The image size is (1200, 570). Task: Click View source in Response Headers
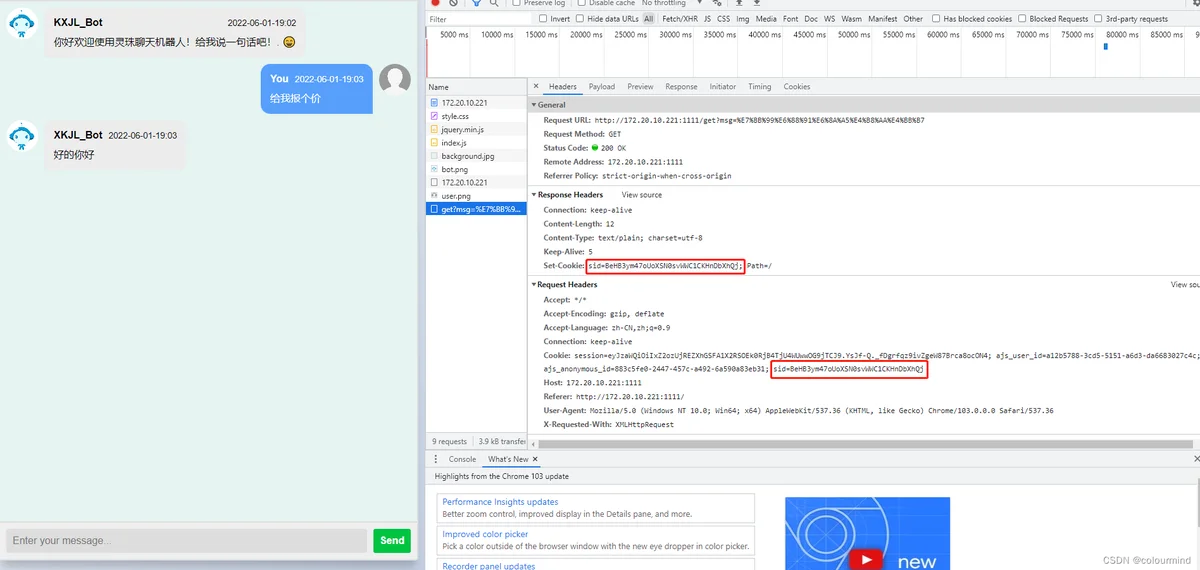pos(642,195)
